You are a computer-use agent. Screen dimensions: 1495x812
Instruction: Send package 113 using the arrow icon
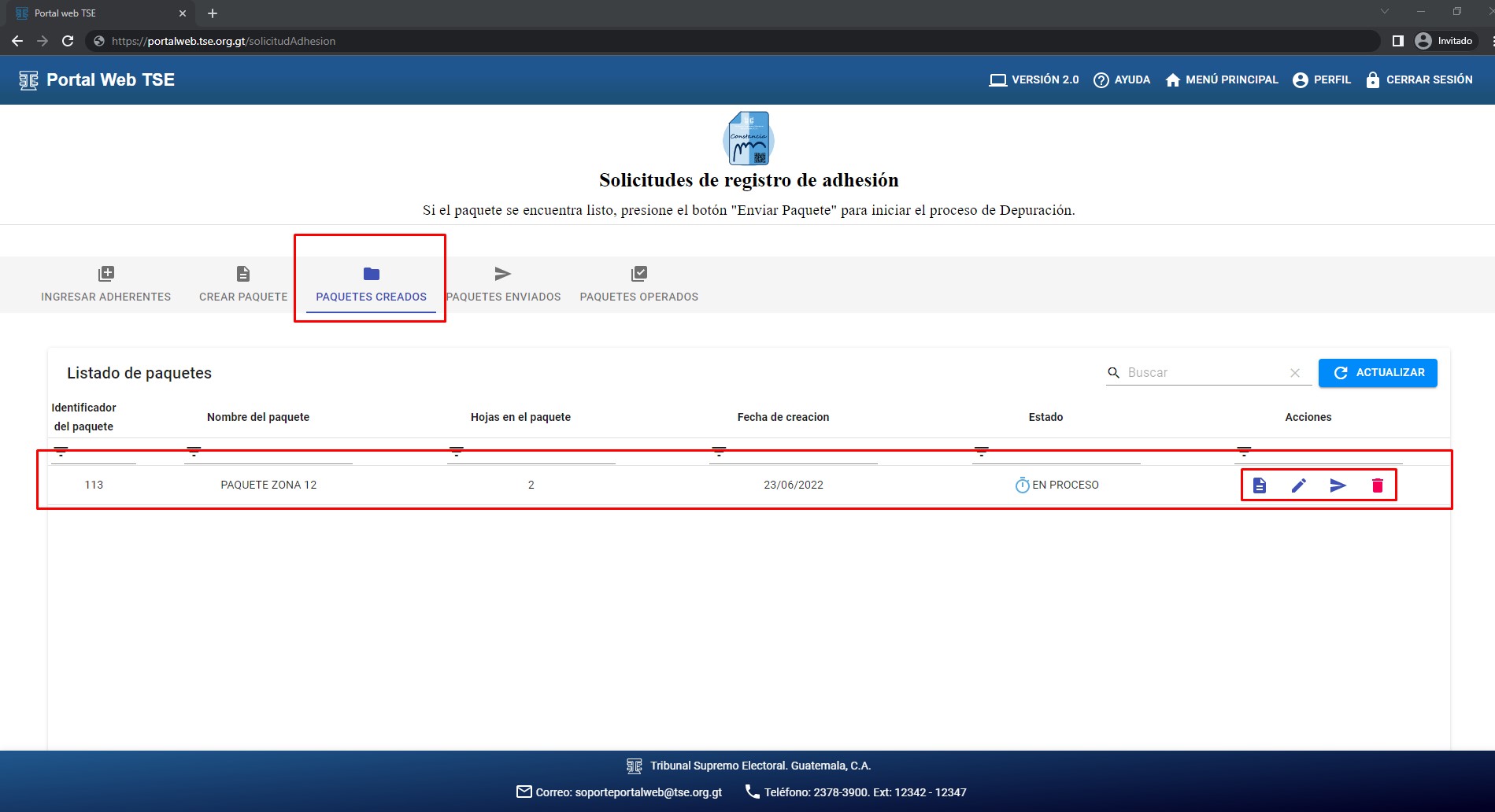point(1338,485)
